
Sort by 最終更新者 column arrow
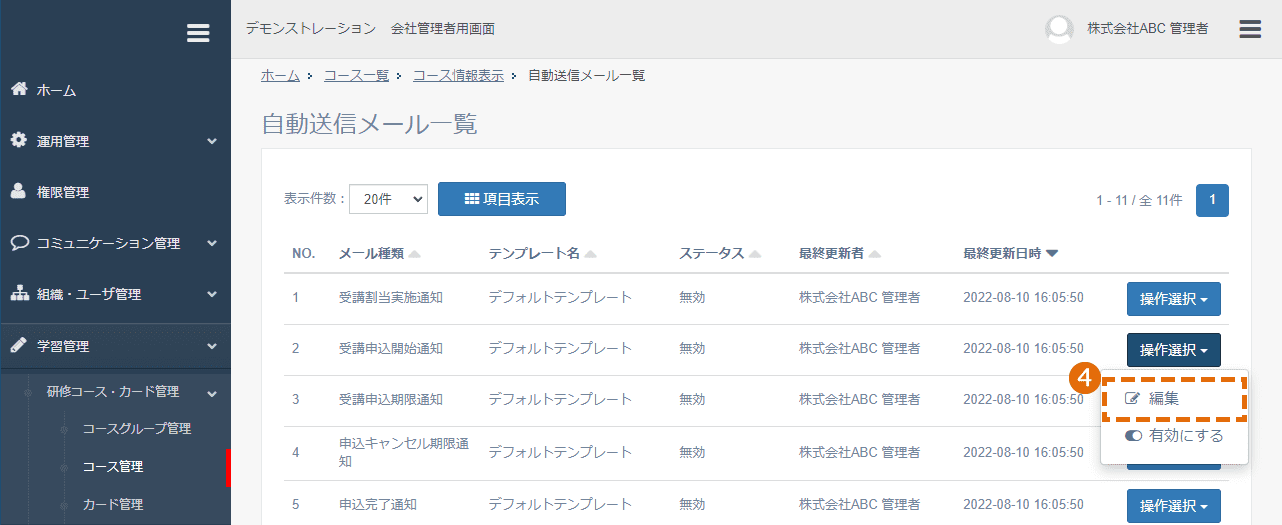pyautogui.click(x=874, y=254)
